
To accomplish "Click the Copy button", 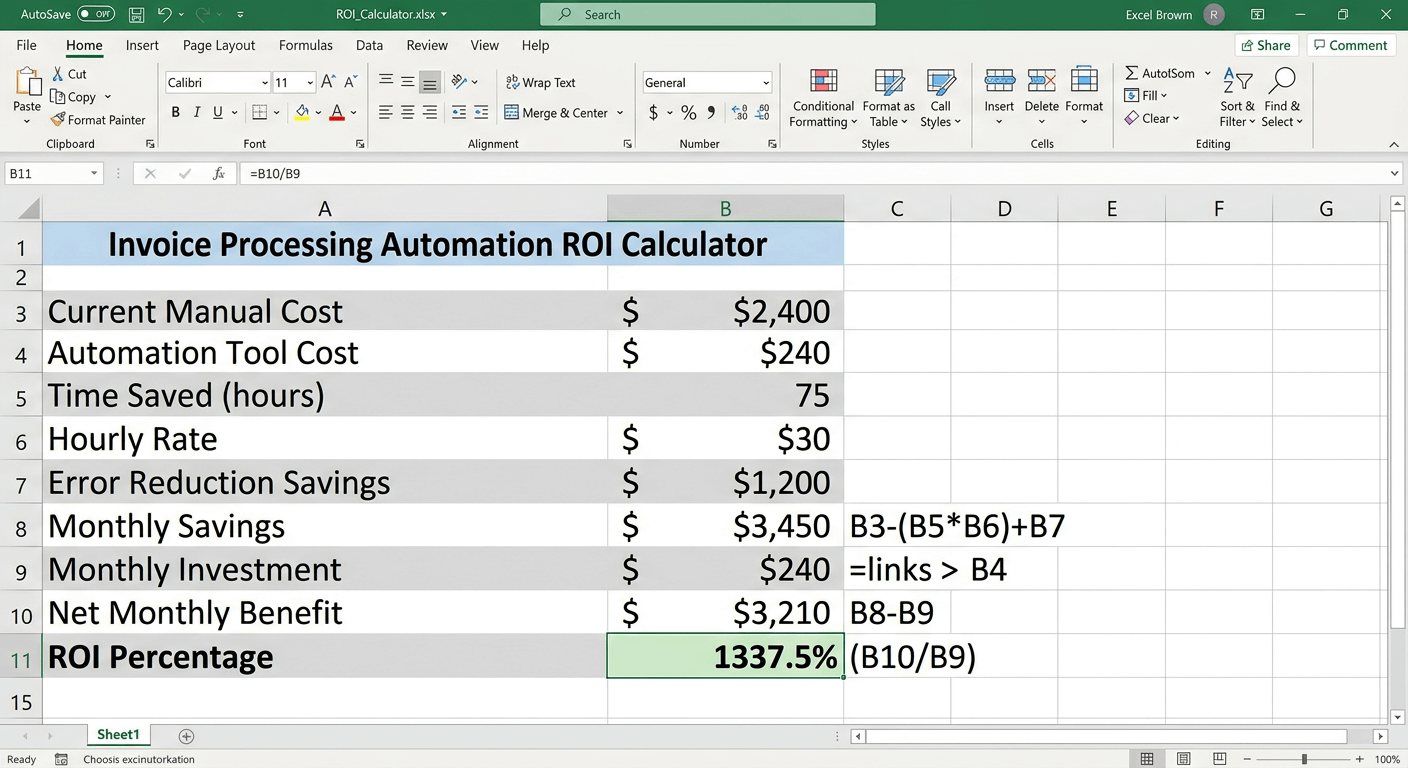I will pos(73,97).
